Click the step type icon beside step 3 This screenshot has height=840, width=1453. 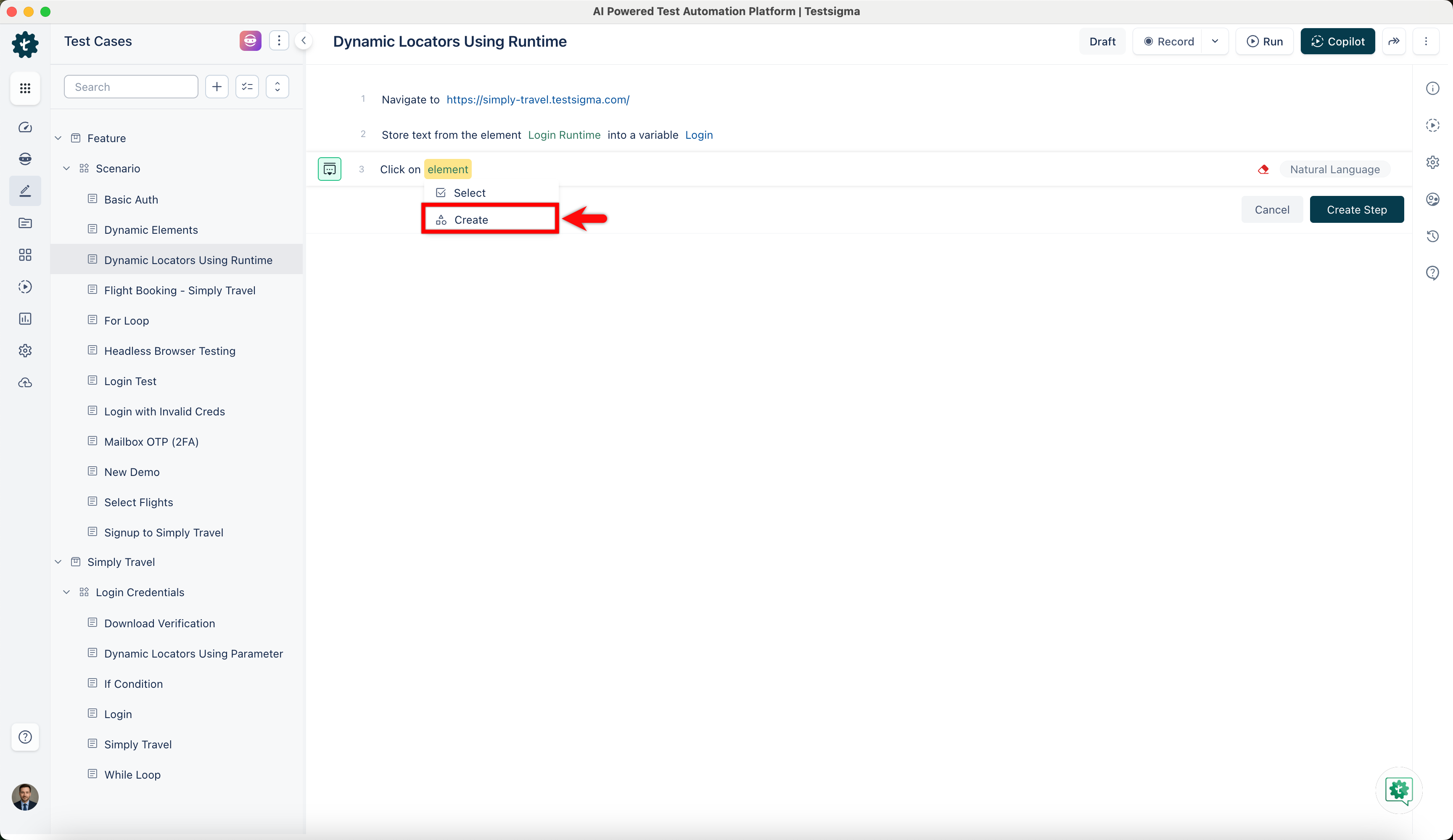[329, 169]
